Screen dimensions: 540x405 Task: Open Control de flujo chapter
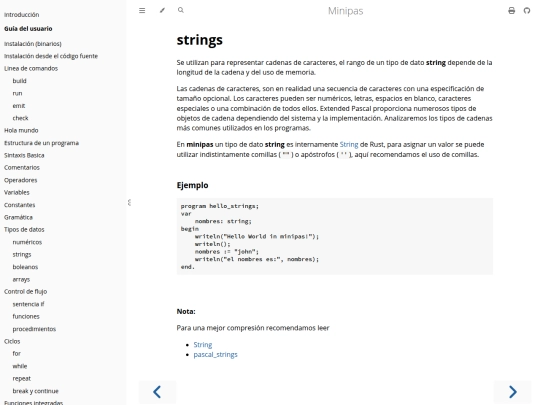click(x=25, y=292)
